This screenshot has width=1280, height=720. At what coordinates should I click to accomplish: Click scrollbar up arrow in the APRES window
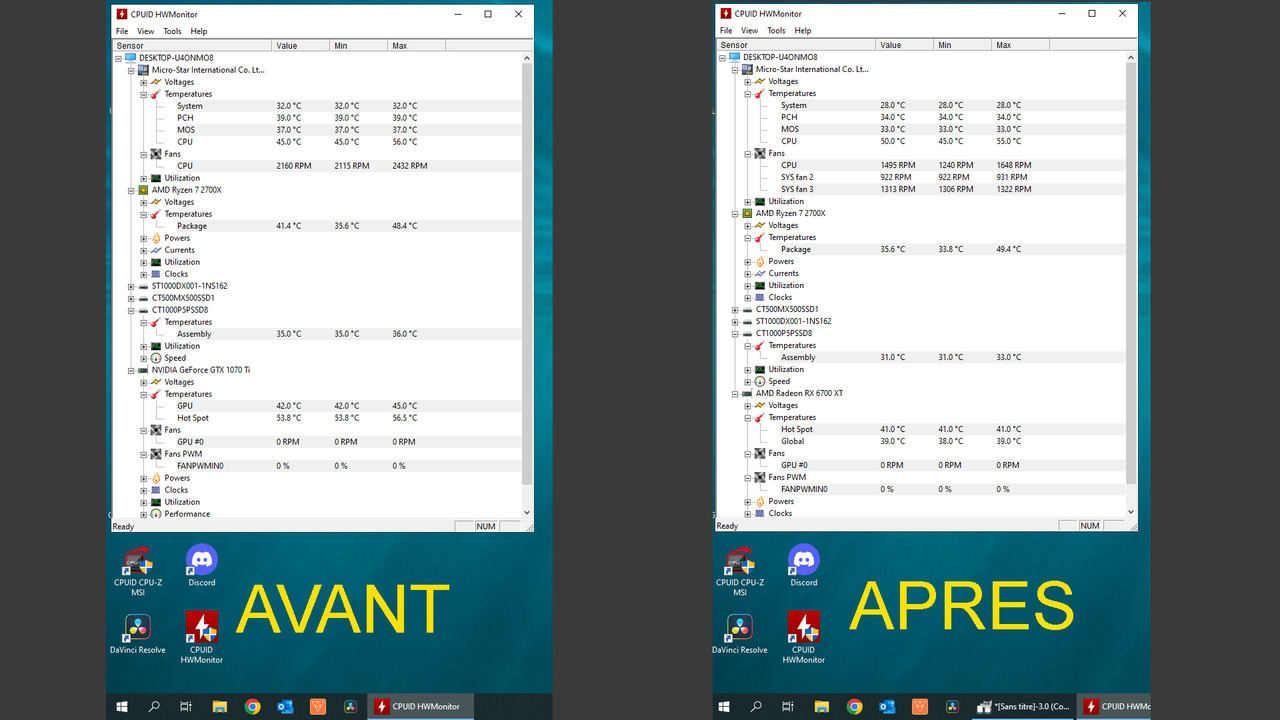pos(1132,57)
